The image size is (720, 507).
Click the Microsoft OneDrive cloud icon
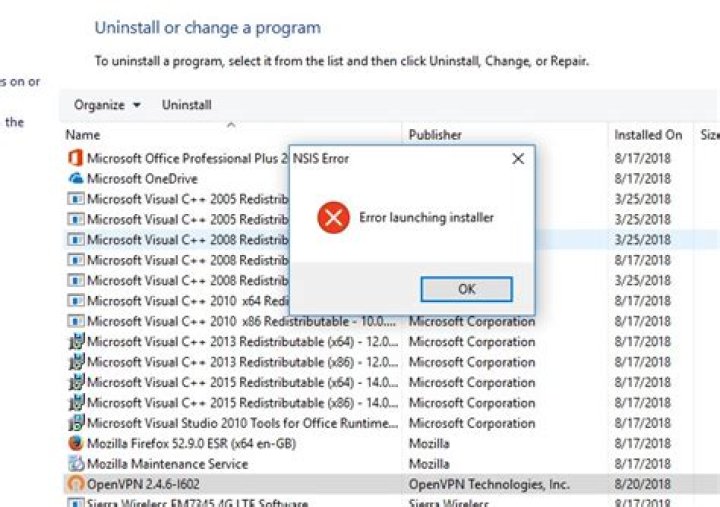(75, 178)
